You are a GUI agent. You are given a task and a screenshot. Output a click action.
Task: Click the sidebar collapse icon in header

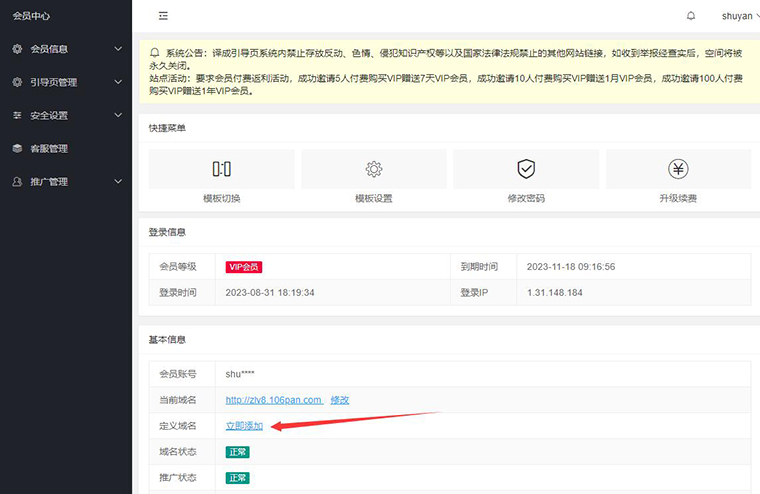163,16
